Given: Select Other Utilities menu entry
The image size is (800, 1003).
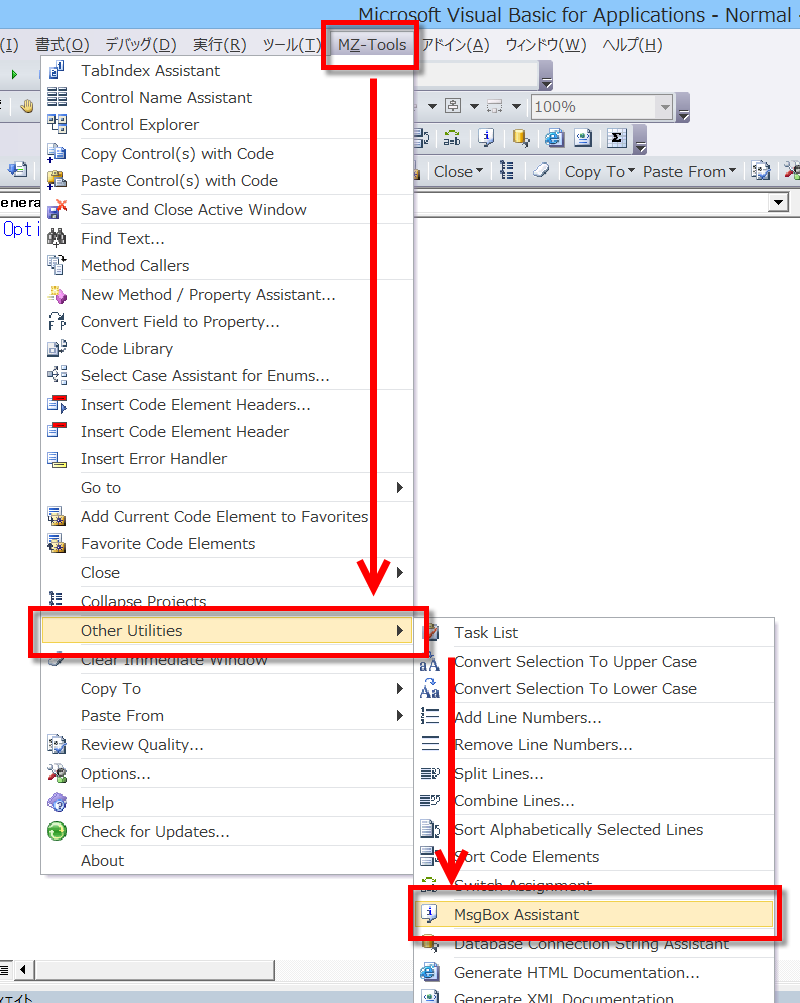Looking at the screenshot, I should [131, 631].
